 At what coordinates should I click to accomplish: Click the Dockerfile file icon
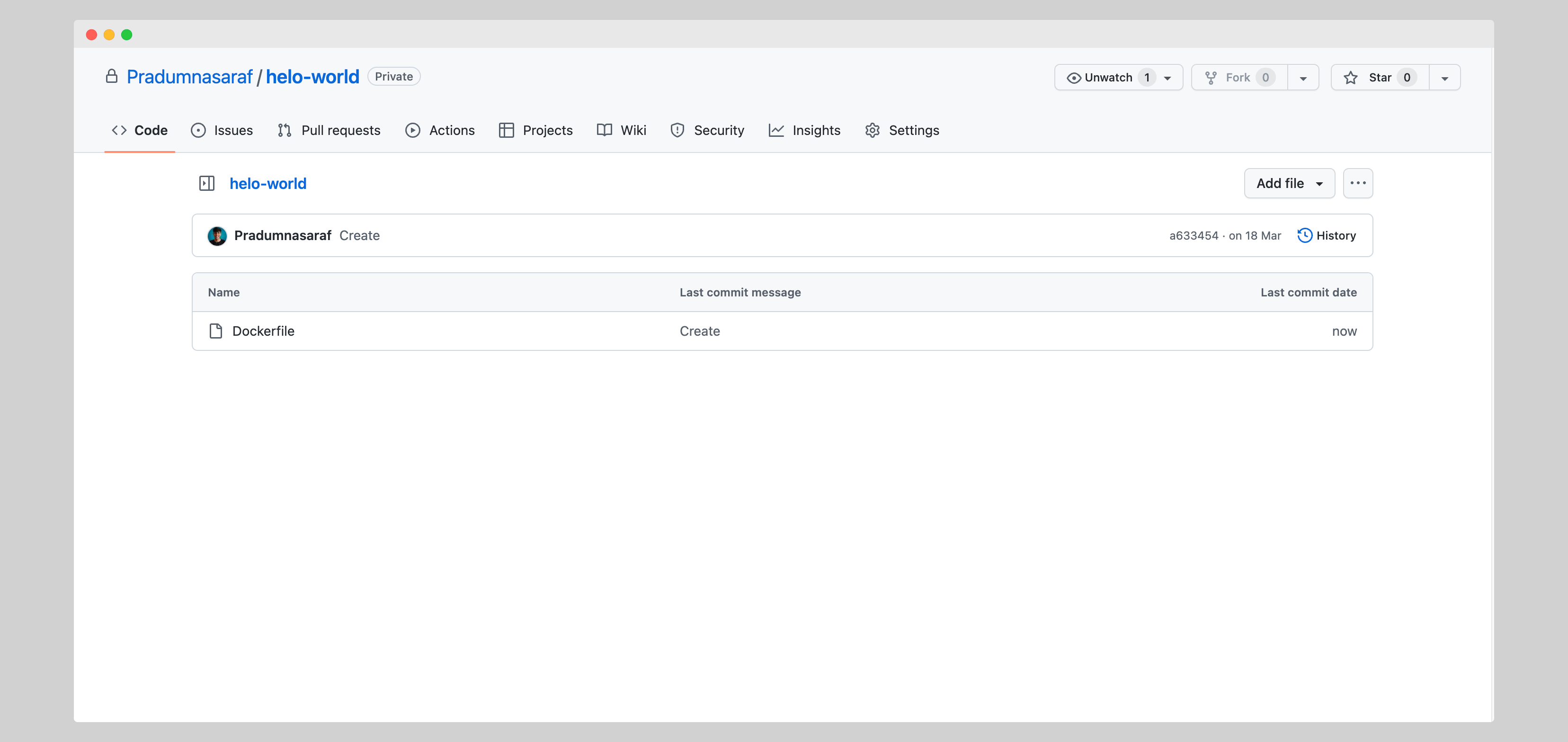215,331
